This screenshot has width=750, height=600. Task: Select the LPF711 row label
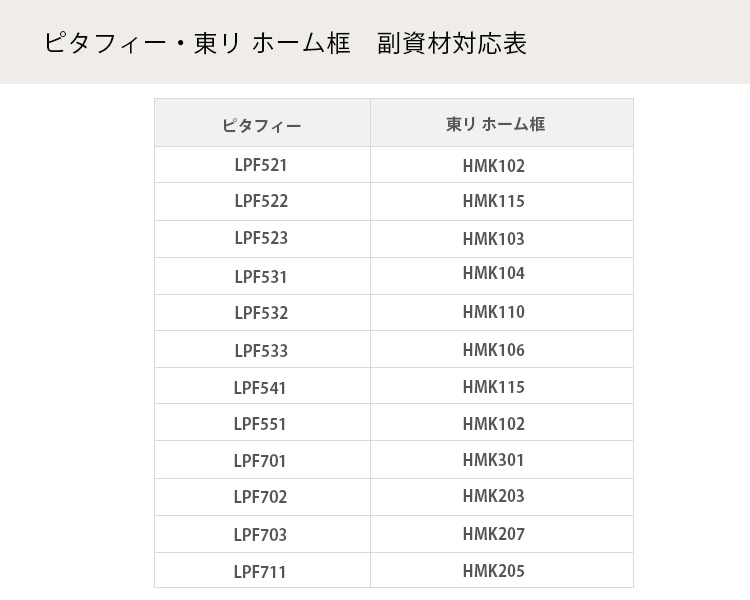pyautogui.click(x=261, y=572)
